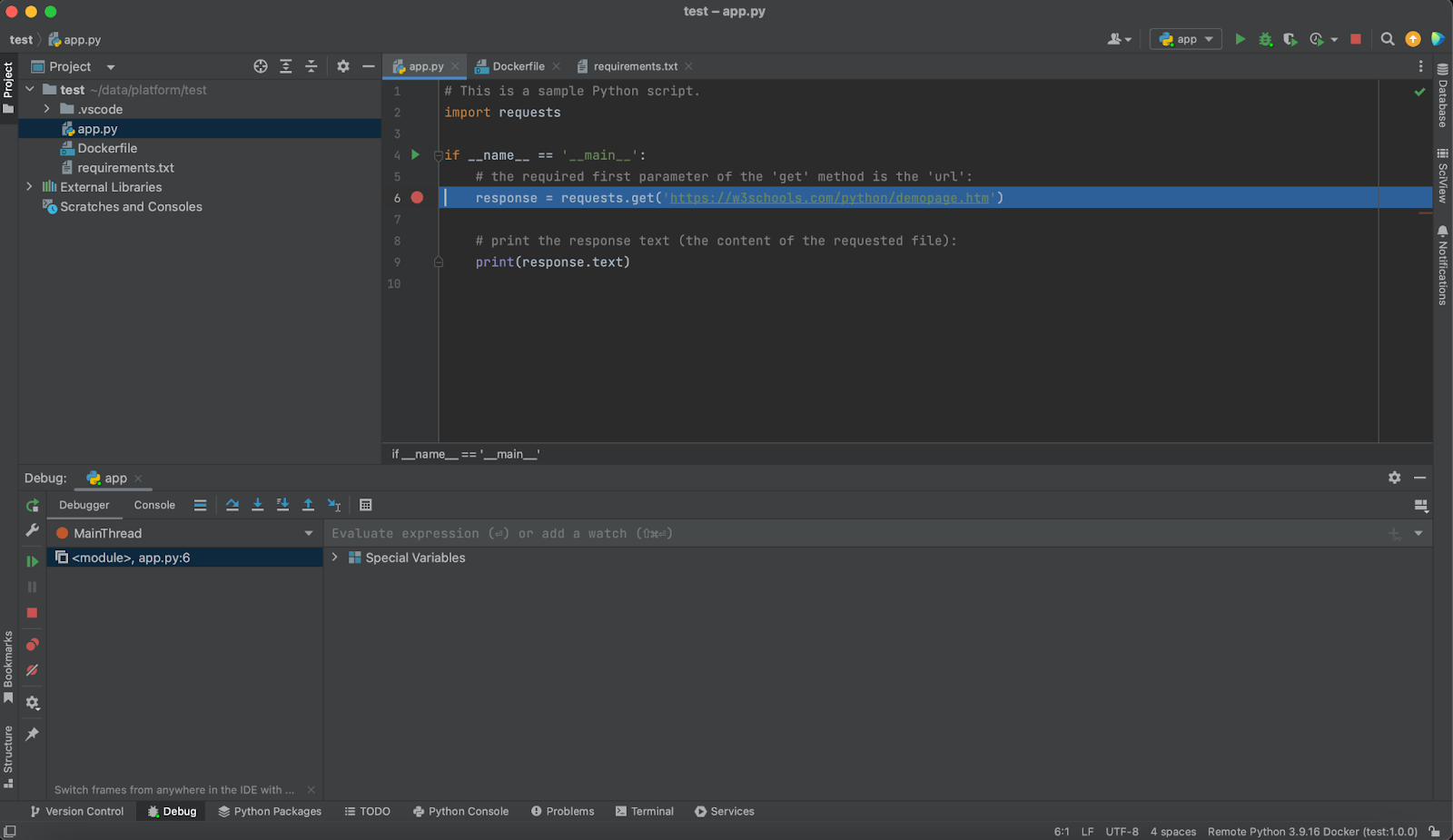Resume the paused program
The width and height of the screenshot is (1453, 840).
tap(32, 561)
